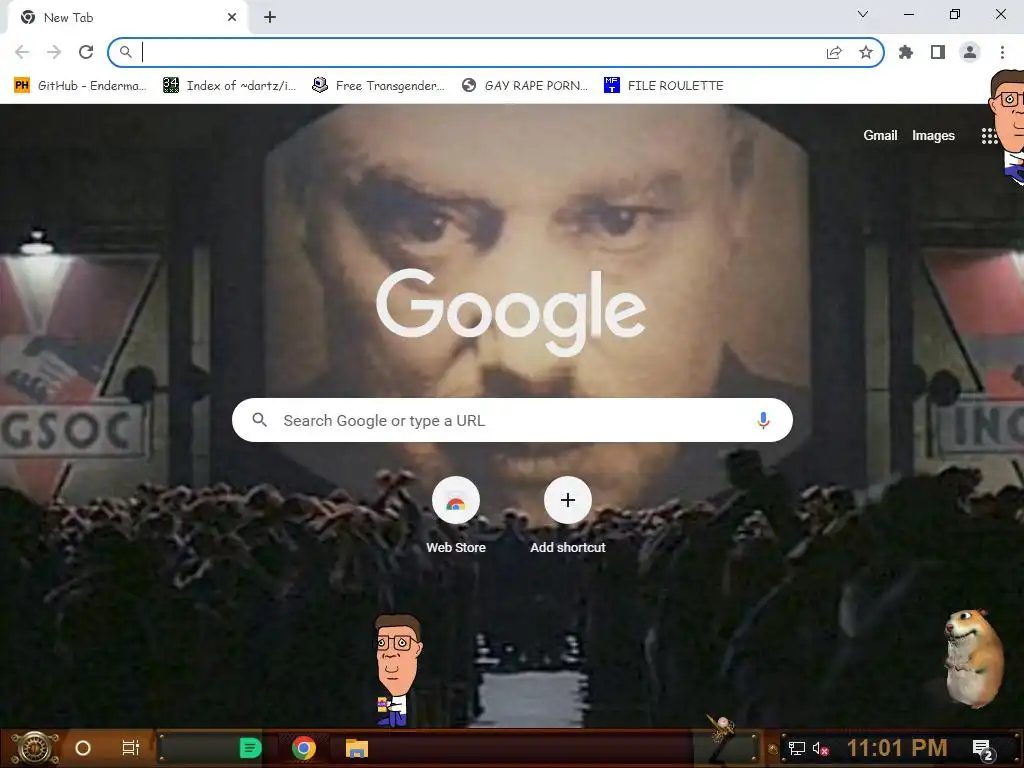This screenshot has width=1024, height=768.
Task: Click the back navigation arrow
Action: point(22,52)
